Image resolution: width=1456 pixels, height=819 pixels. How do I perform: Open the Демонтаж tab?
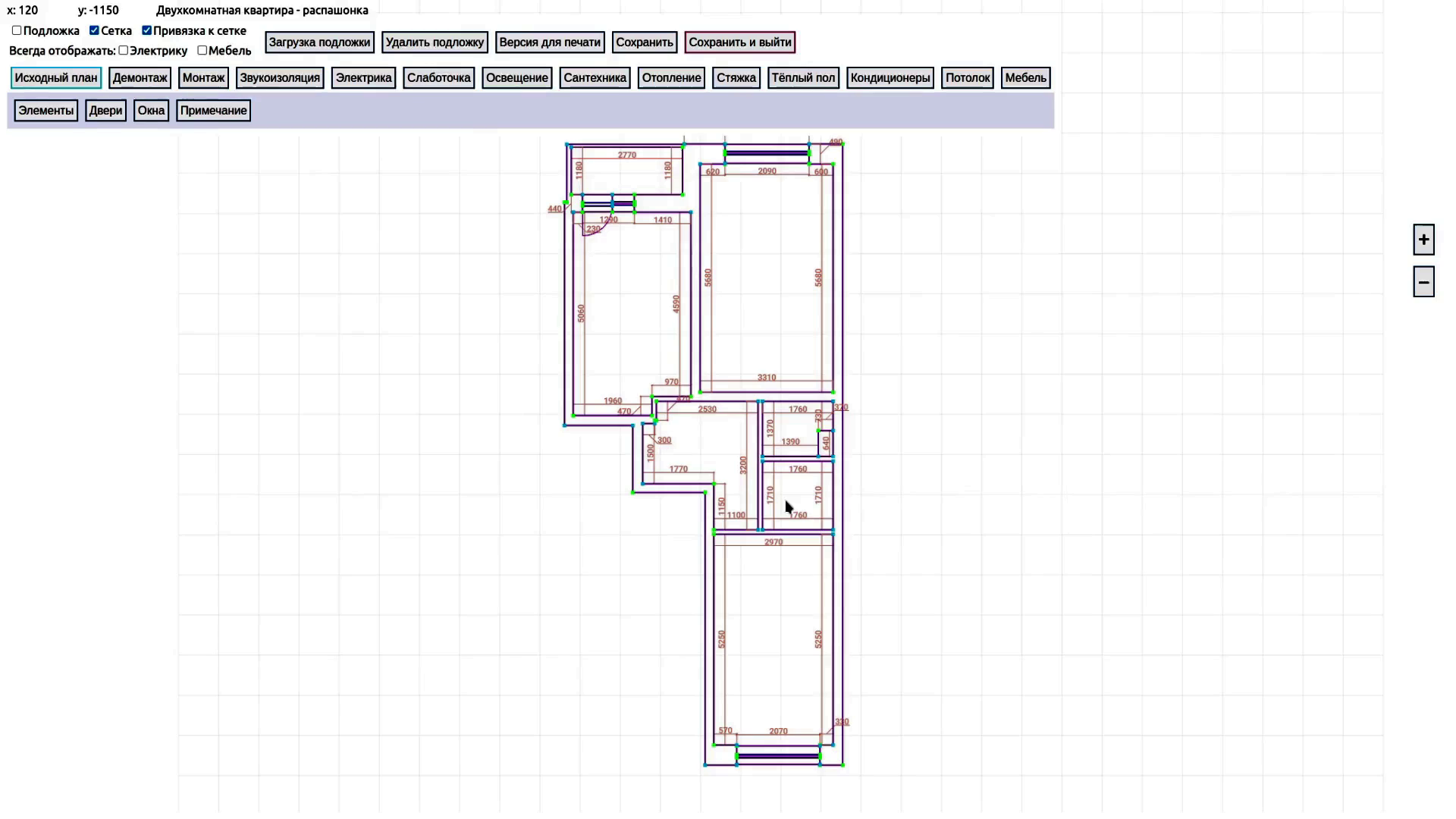point(140,78)
